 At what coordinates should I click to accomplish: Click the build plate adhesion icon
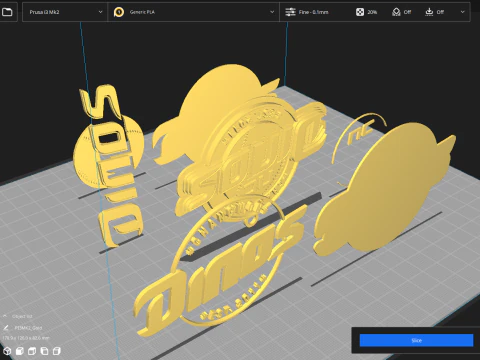coord(429,12)
